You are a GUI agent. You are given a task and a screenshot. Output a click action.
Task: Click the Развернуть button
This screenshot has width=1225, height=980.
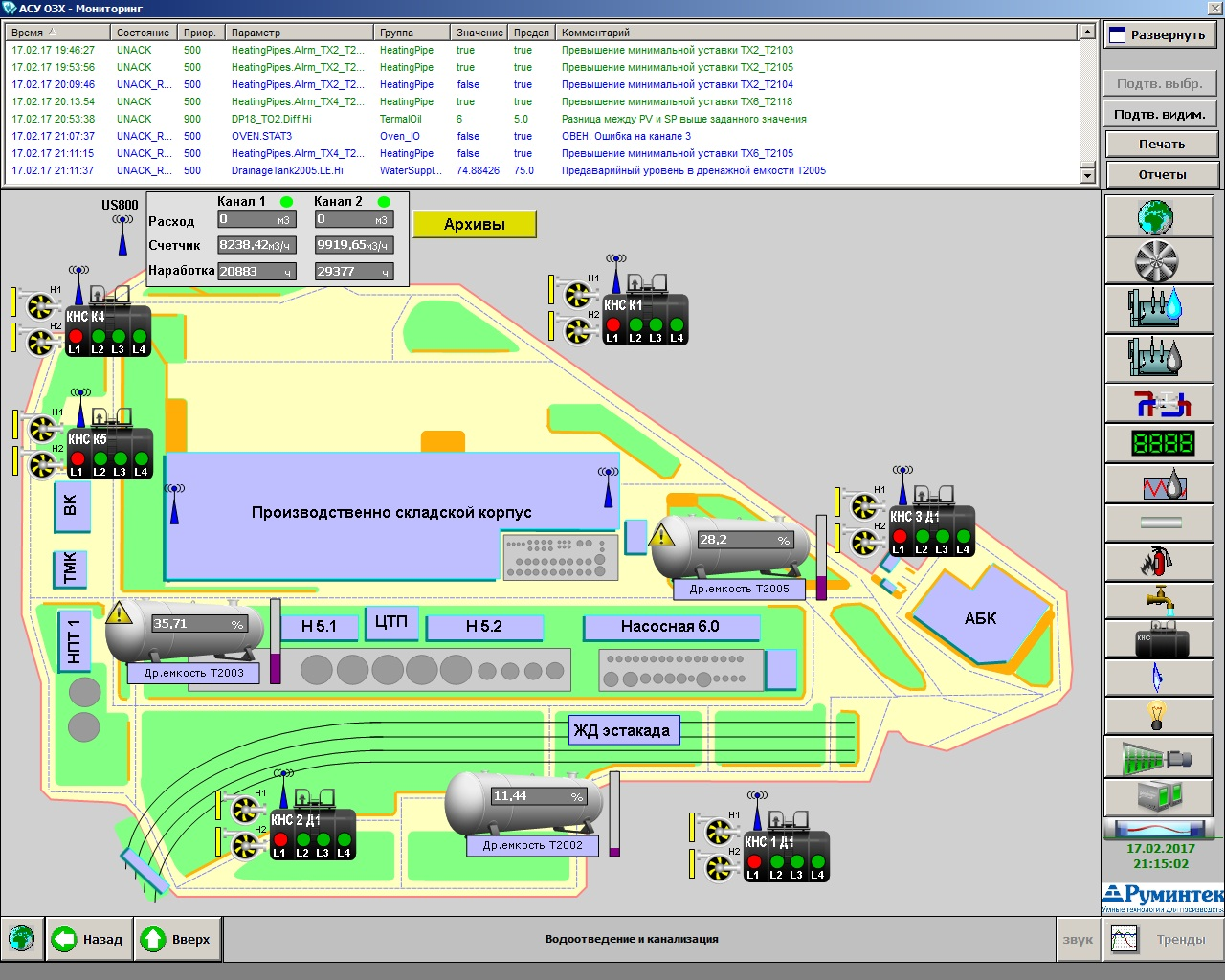[x=1160, y=34]
